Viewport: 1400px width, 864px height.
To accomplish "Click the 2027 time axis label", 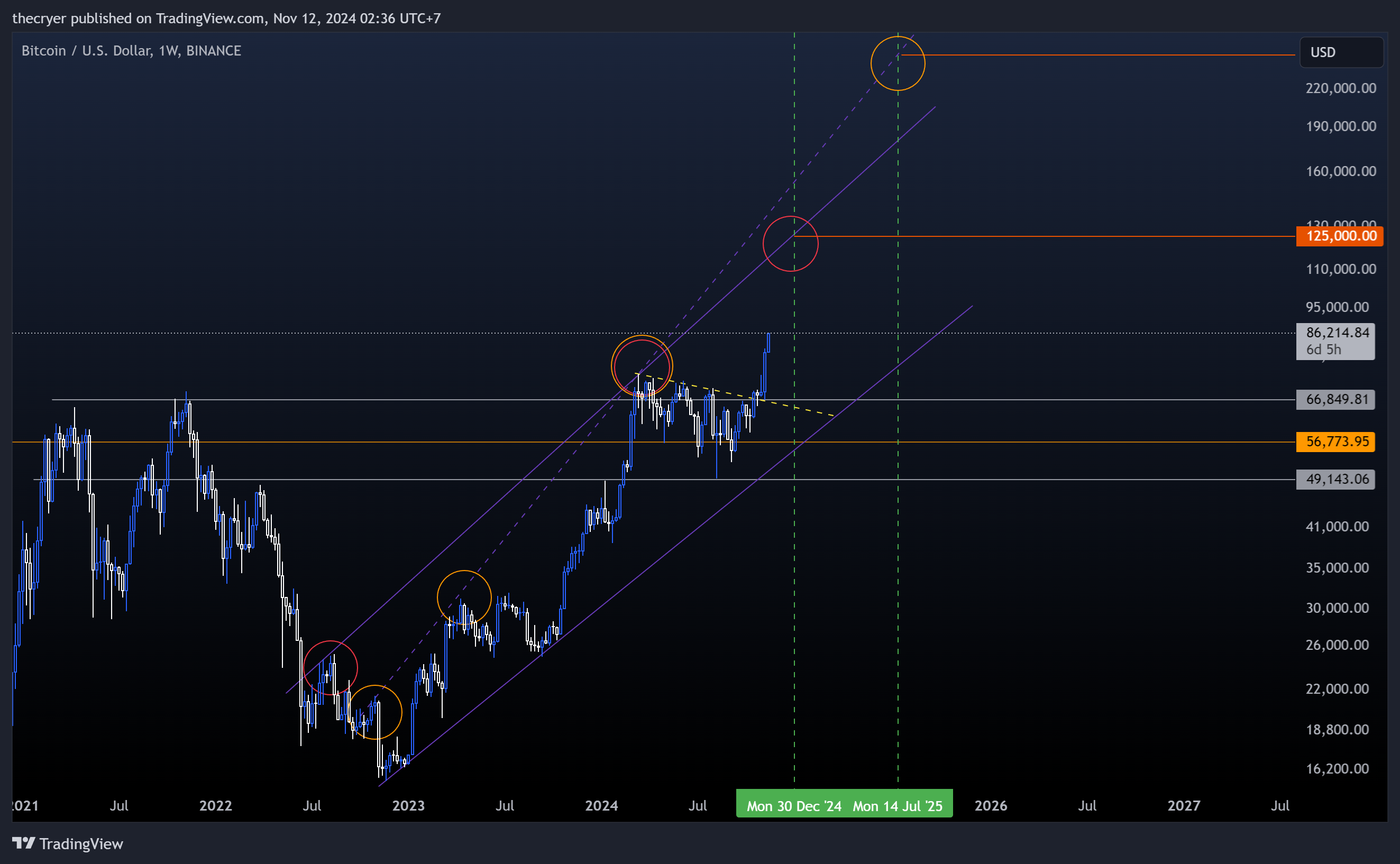I will coord(1184,806).
